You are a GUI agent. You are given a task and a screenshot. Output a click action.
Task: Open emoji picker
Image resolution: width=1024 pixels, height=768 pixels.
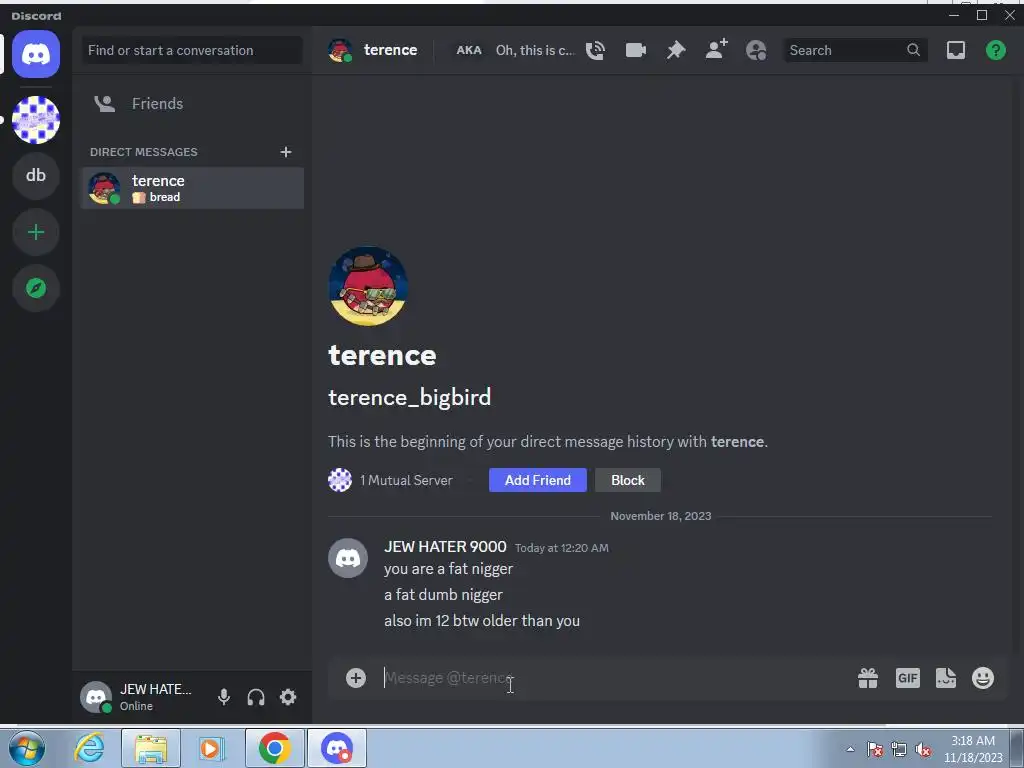coord(983,678)
